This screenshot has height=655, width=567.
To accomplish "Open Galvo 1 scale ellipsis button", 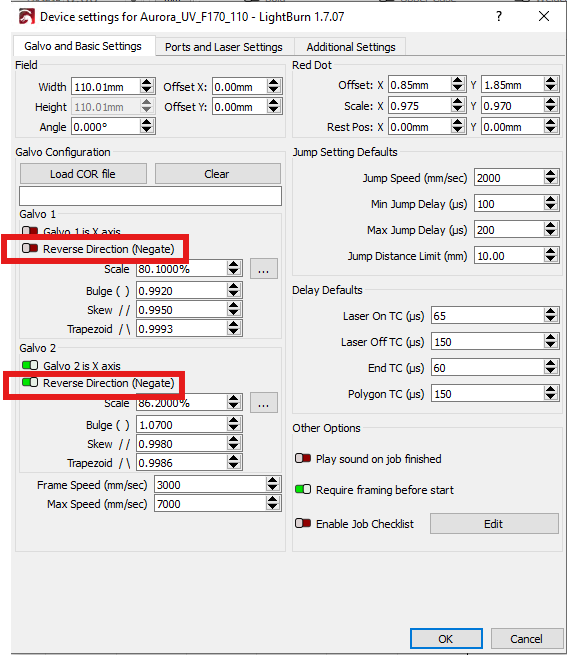I will (x=264, y=269).
